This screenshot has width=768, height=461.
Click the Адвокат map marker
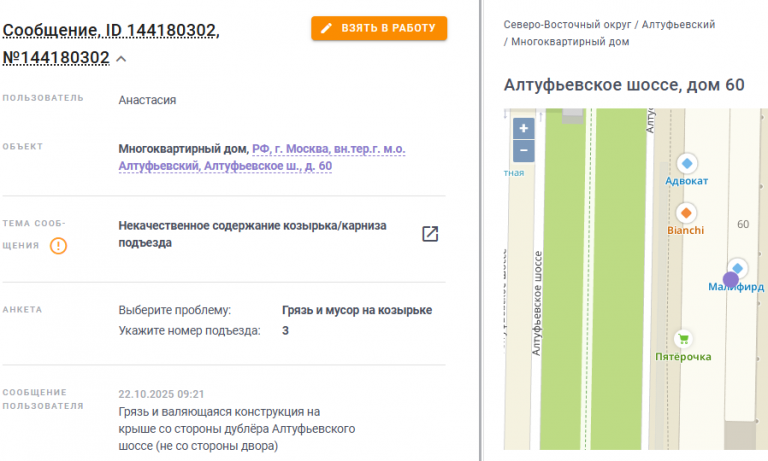pos(687,164)
